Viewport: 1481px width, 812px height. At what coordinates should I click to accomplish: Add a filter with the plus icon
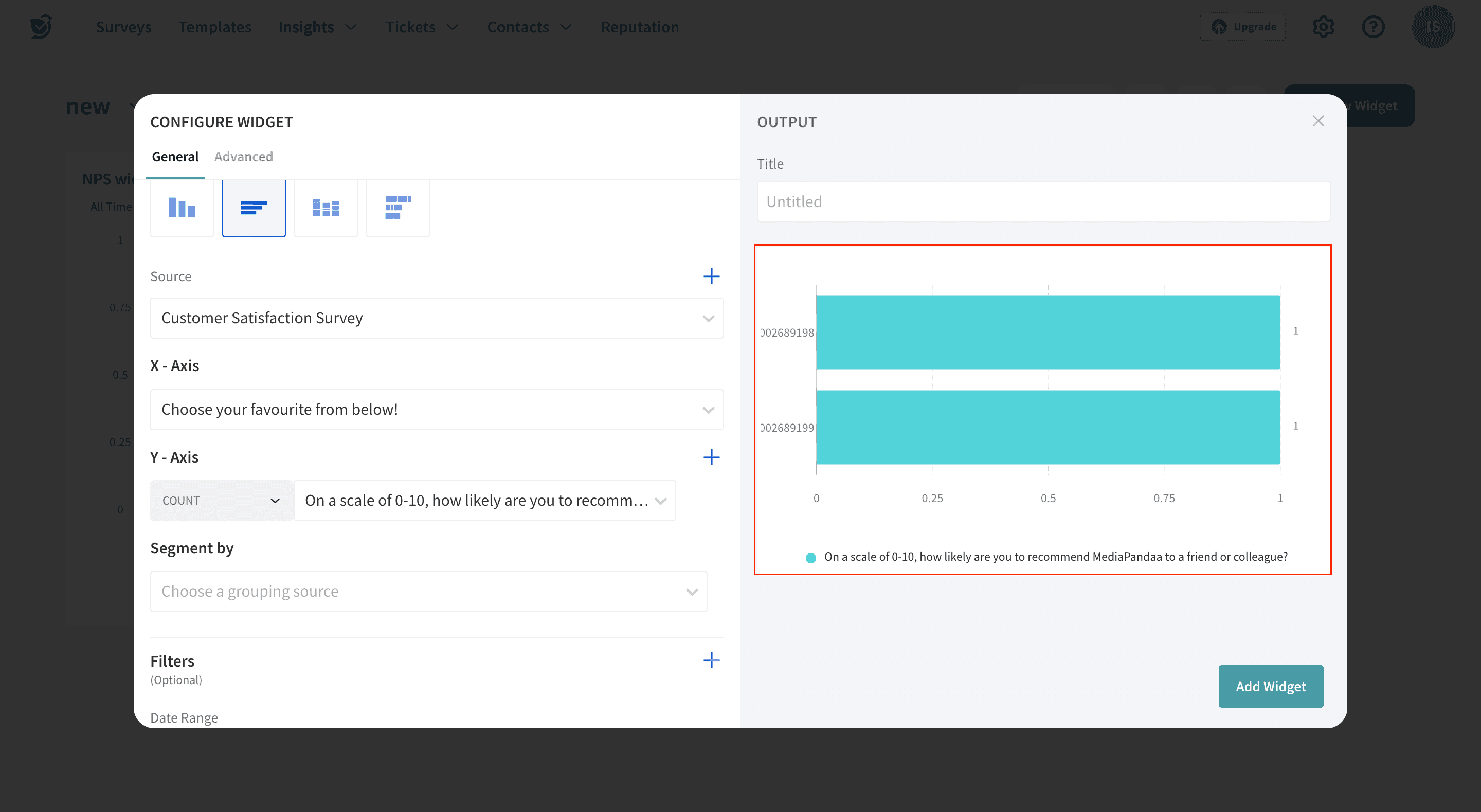pos(711,660)
